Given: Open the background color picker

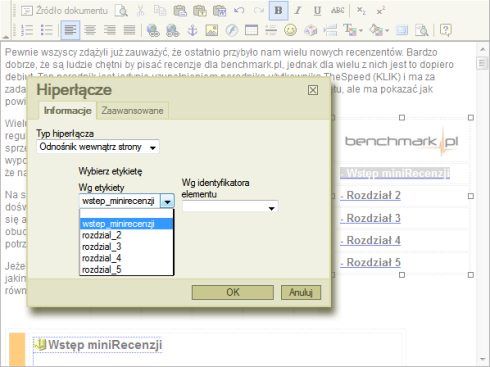Looking at the screenshot, I should coord(379,30).
